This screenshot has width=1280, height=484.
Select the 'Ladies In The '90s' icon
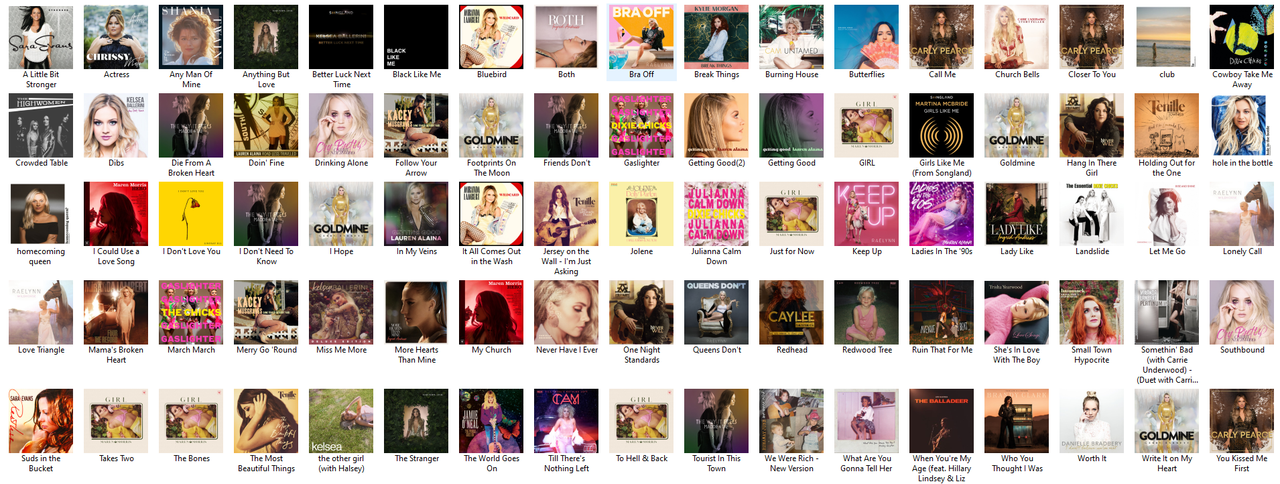(x=941, y=213)
